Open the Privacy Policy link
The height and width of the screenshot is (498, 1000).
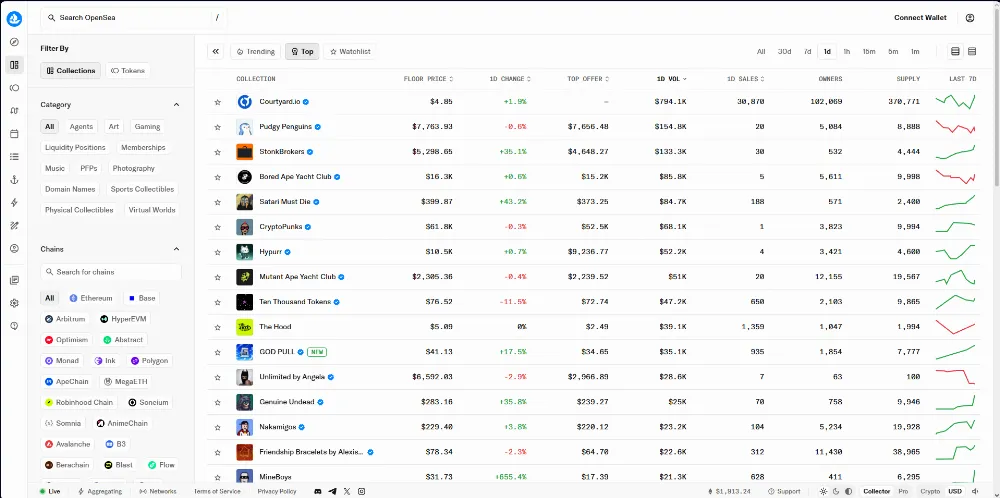coord(277,492)
